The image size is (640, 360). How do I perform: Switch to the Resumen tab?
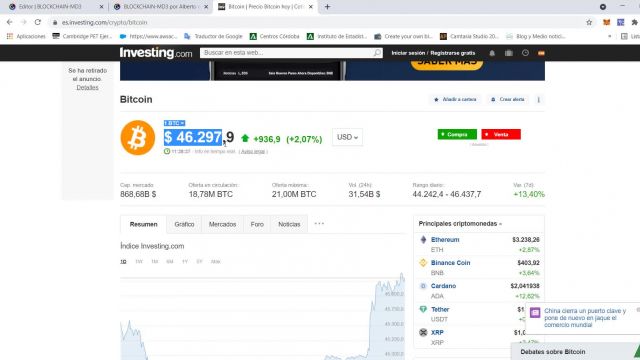[x=143, y=224]
